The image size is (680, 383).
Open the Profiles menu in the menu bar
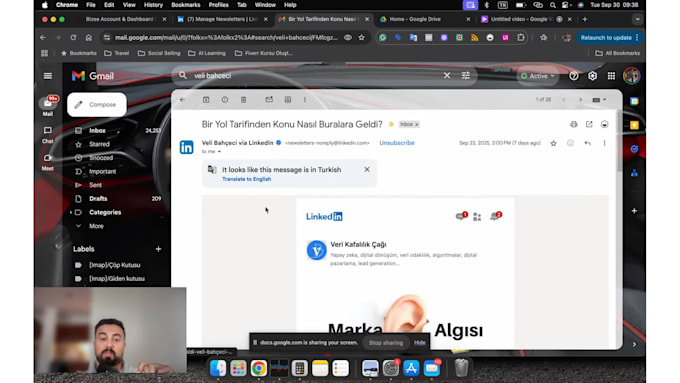pos(219,5)
